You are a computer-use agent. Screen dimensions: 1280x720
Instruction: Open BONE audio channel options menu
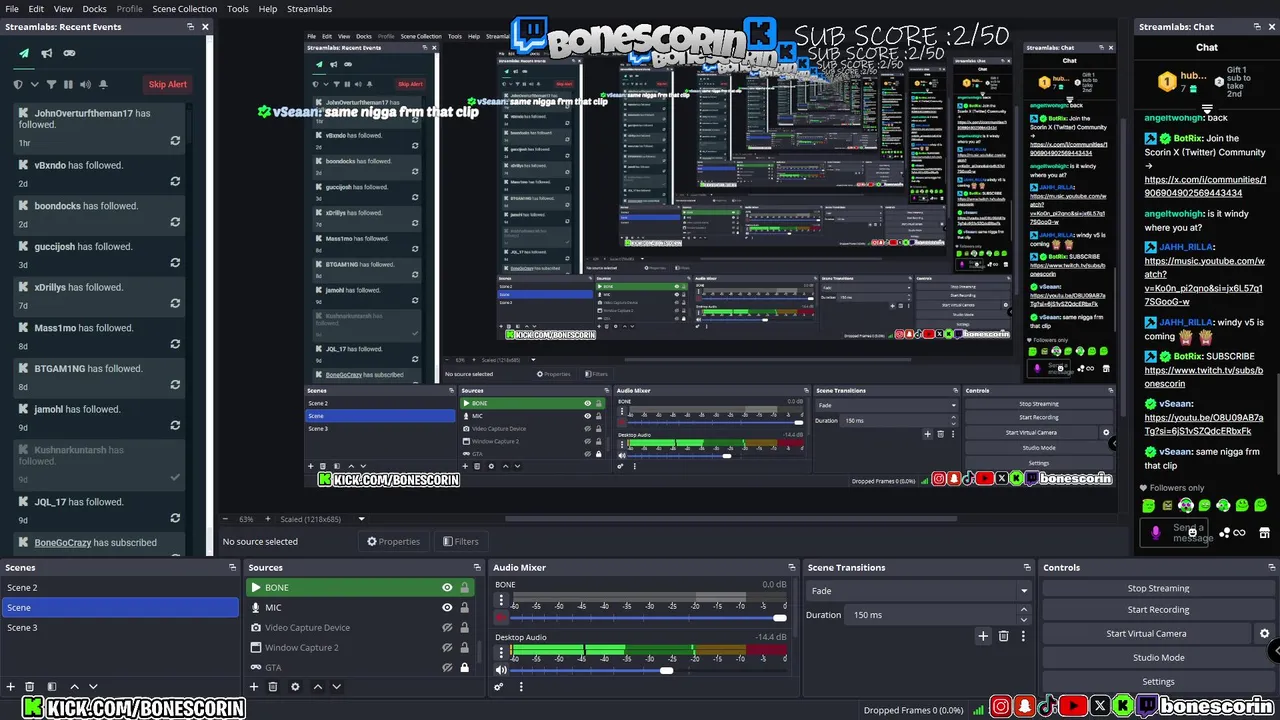(502, 601)
